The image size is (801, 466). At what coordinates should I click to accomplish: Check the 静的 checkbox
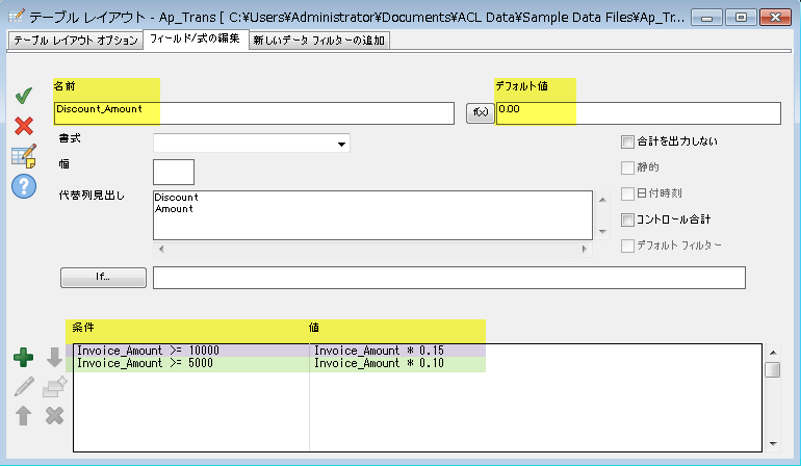(628, 168)
